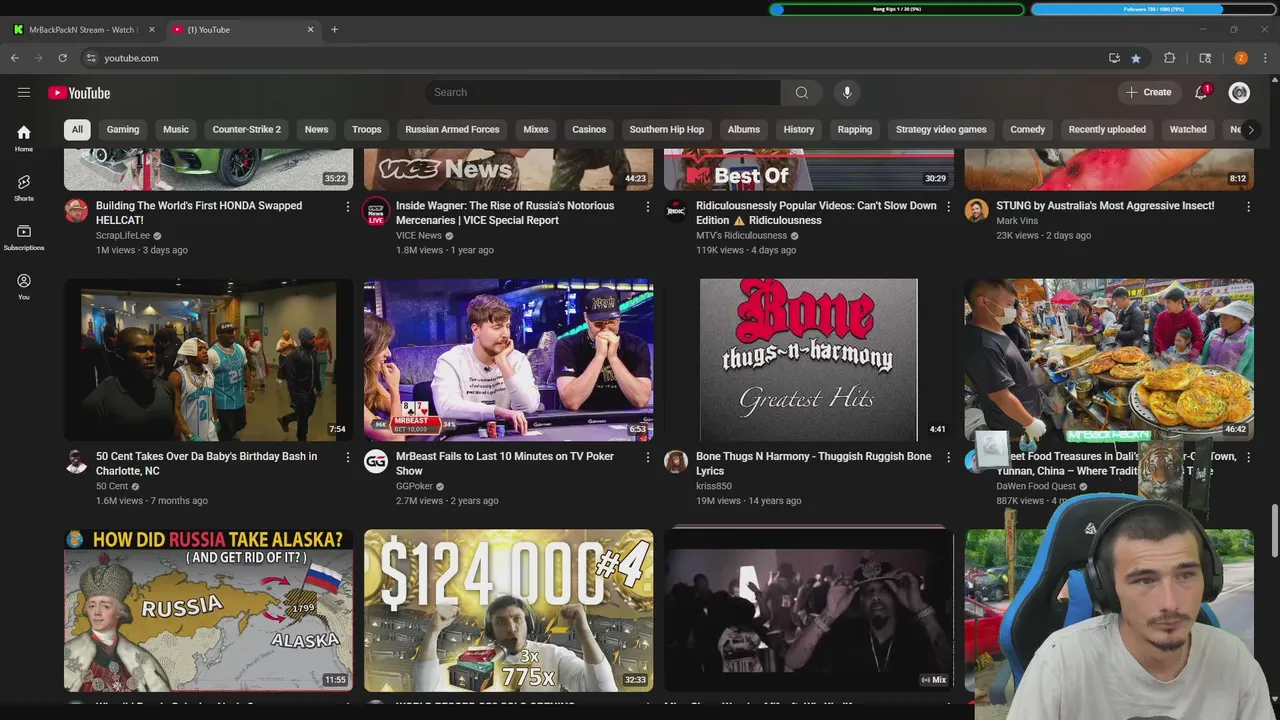Open options for Honda Swapped Hellcat video
This screenshot has width=1280, height=720.
tap(348, 206)
